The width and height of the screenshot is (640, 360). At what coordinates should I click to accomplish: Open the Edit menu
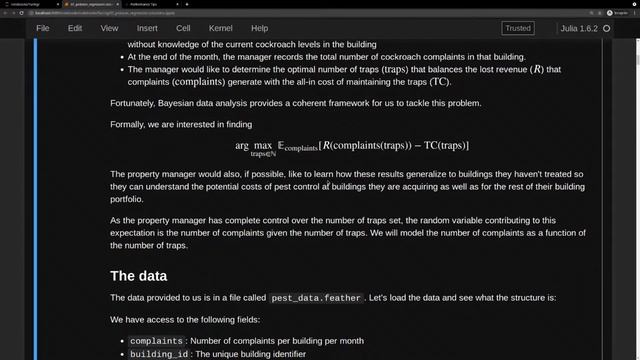(75, 28)
